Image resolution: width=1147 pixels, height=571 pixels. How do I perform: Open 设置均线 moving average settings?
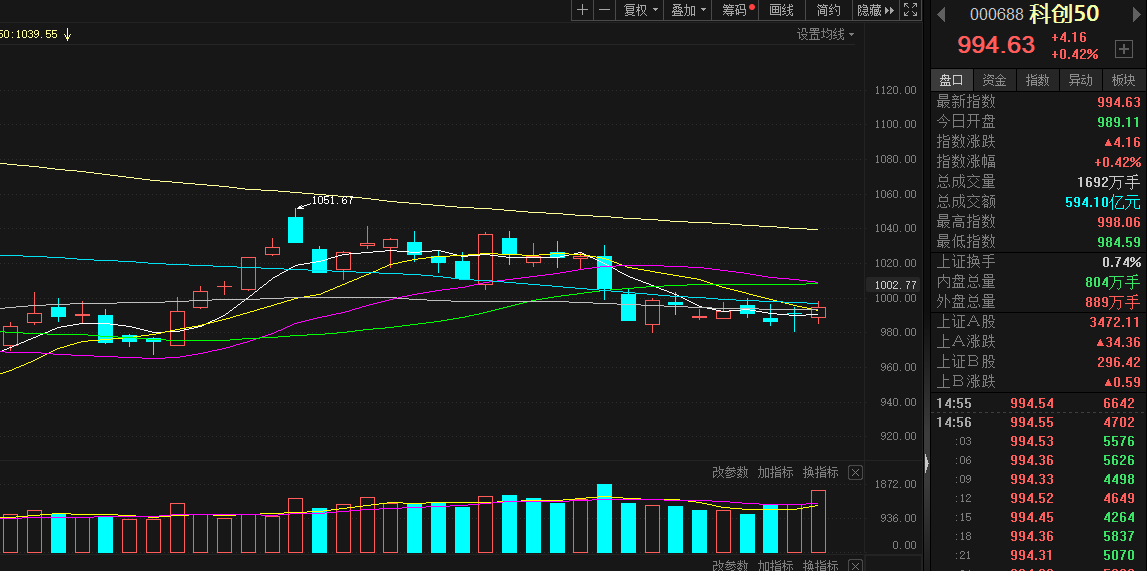coord(826,34)
